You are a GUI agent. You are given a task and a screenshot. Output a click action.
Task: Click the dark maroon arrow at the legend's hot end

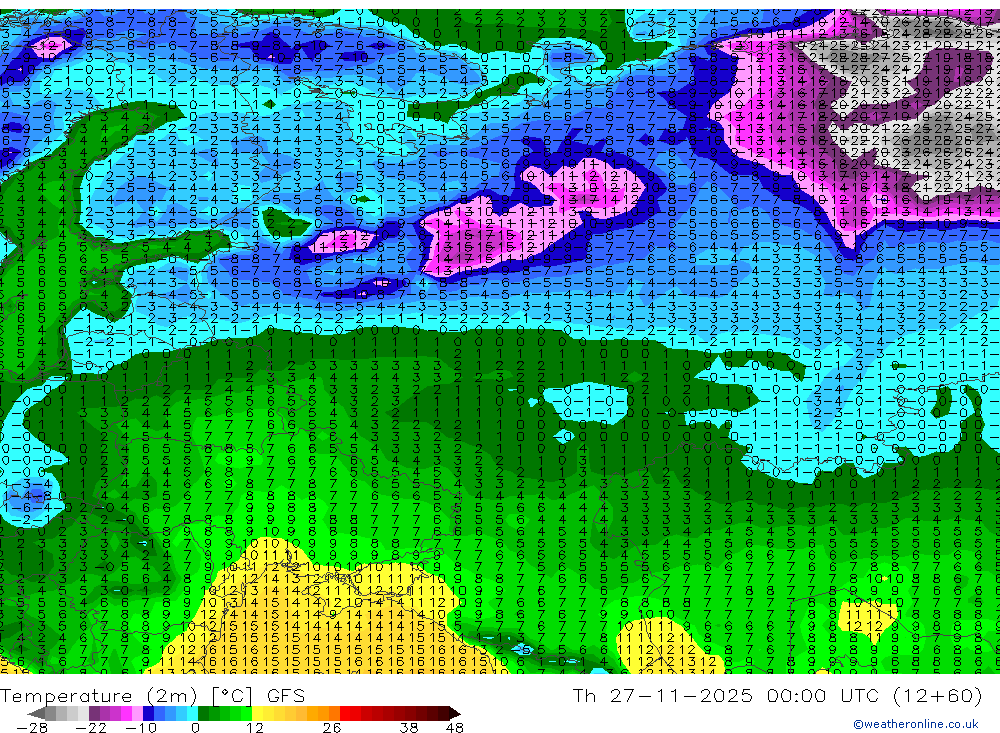tap(454, 713)
